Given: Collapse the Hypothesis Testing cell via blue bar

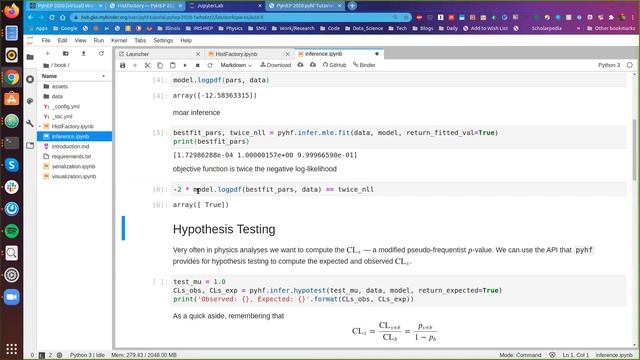Looking at the screenshot, I should pyautogui.click(x=123, y=228).
